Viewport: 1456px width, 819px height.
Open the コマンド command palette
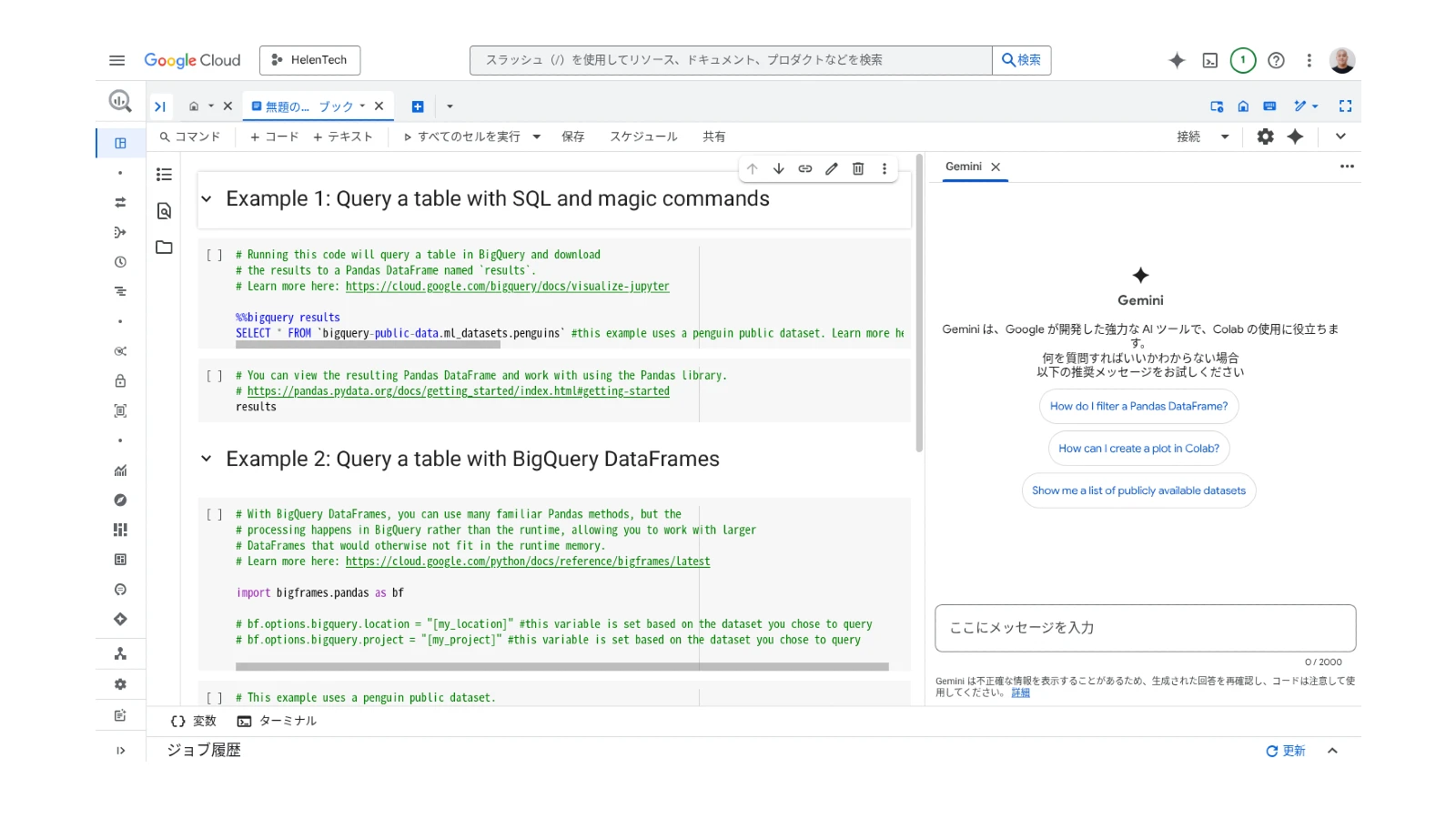coord(190,136)
